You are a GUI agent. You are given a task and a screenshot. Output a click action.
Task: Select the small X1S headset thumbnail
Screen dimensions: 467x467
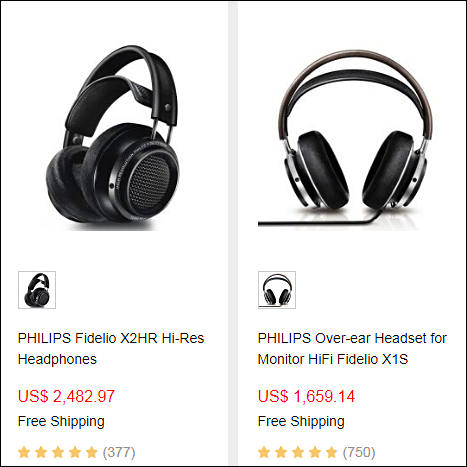pos(277,290)
